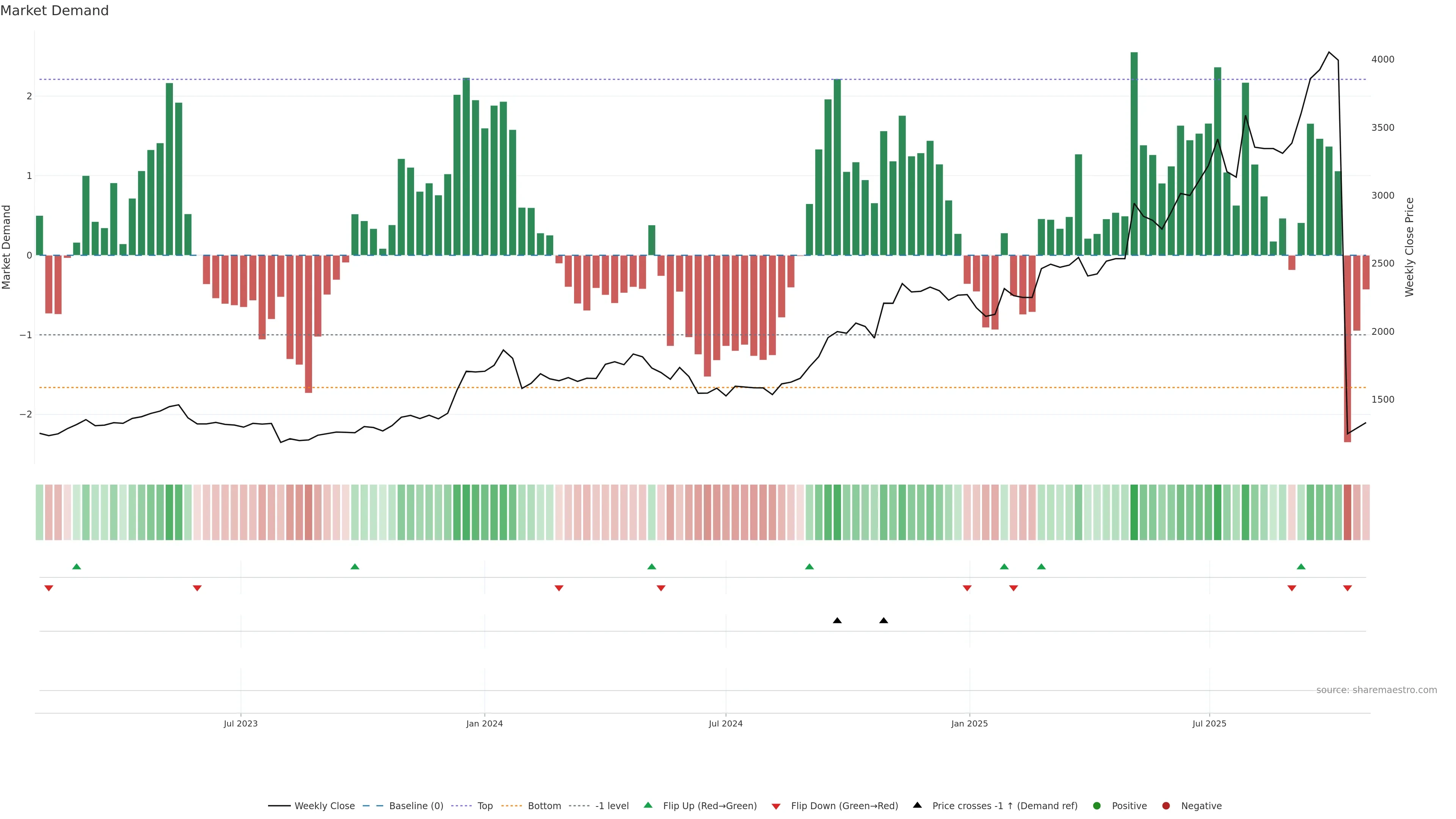1456x819 pixels.
Task: Click the Market Demand chart title
Action: click(54, 11)
